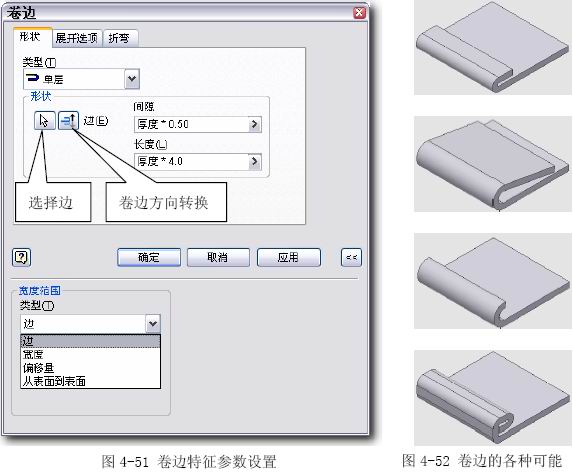Choose 宽度 from the list
The image size is (573, 476).
click(90, 354)
